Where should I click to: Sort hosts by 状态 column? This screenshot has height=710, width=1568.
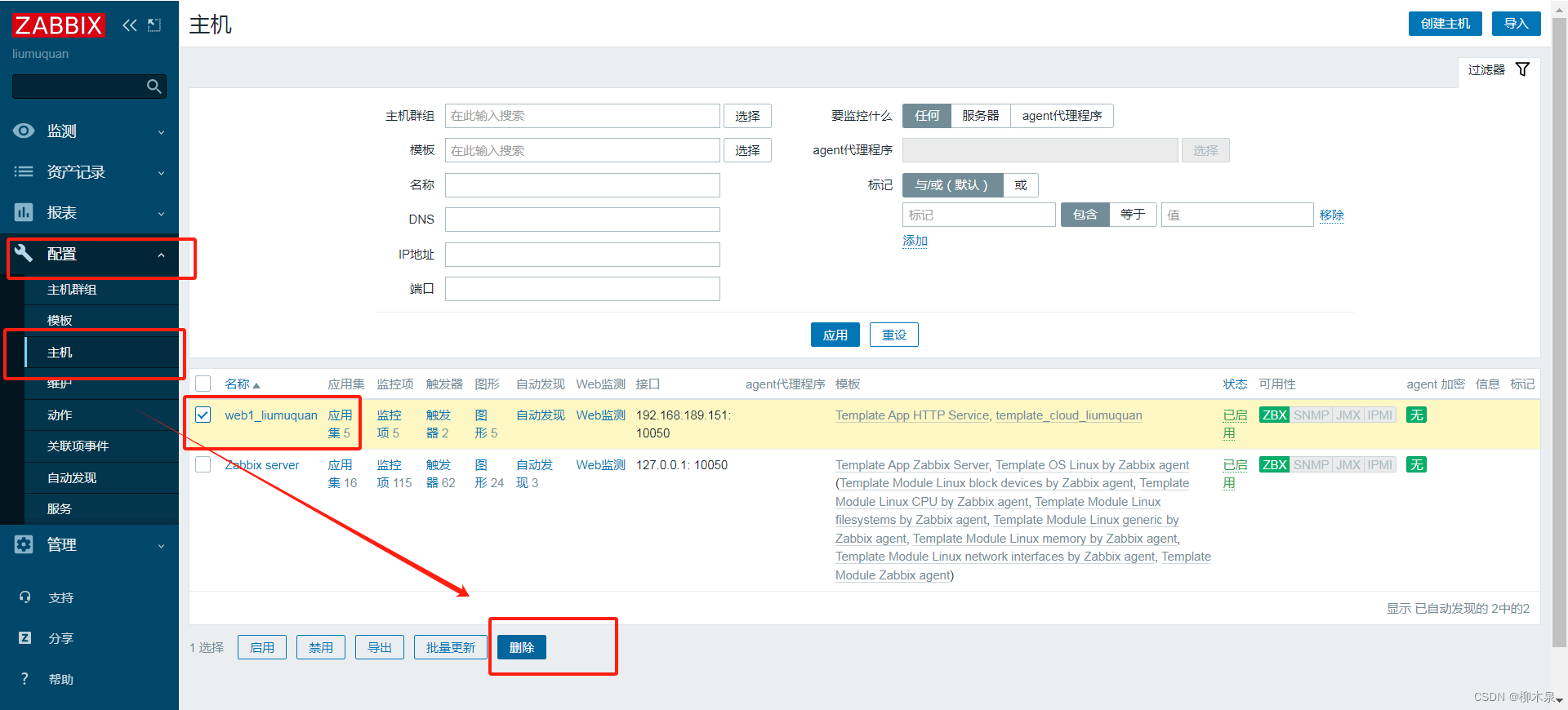pos(1235,384)
